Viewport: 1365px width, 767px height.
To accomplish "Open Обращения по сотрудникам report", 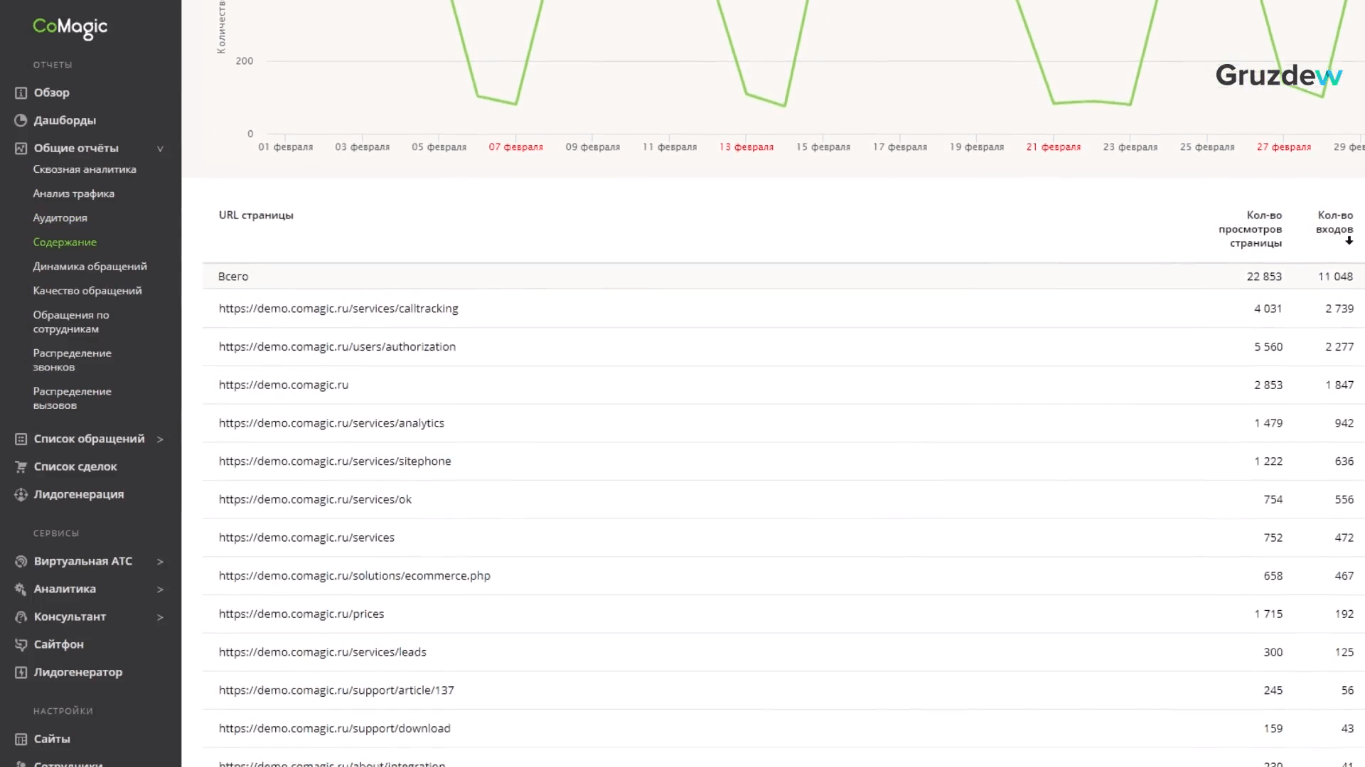I will tap(71, 322).
